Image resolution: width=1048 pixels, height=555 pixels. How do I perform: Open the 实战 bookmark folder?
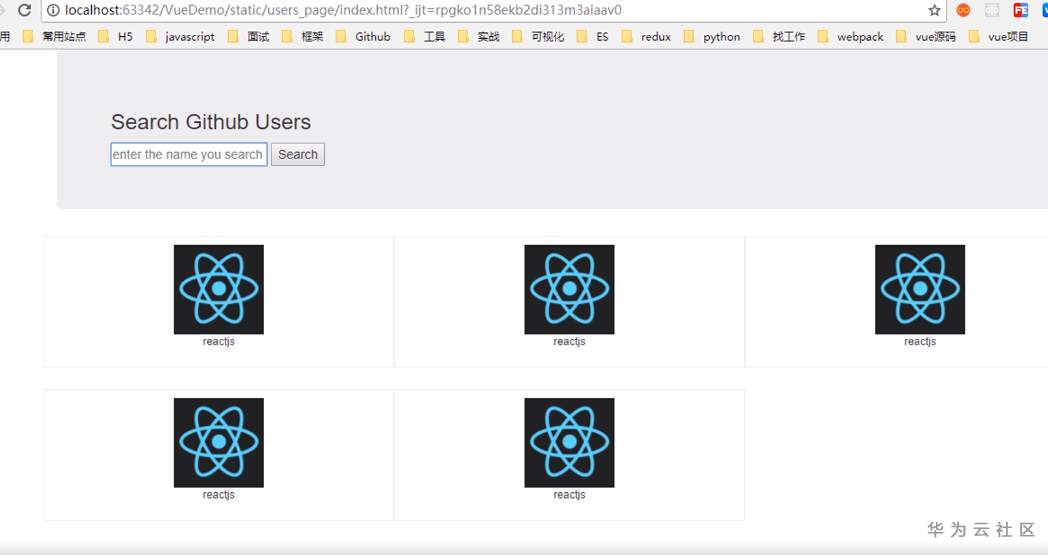tap(479, 37)
